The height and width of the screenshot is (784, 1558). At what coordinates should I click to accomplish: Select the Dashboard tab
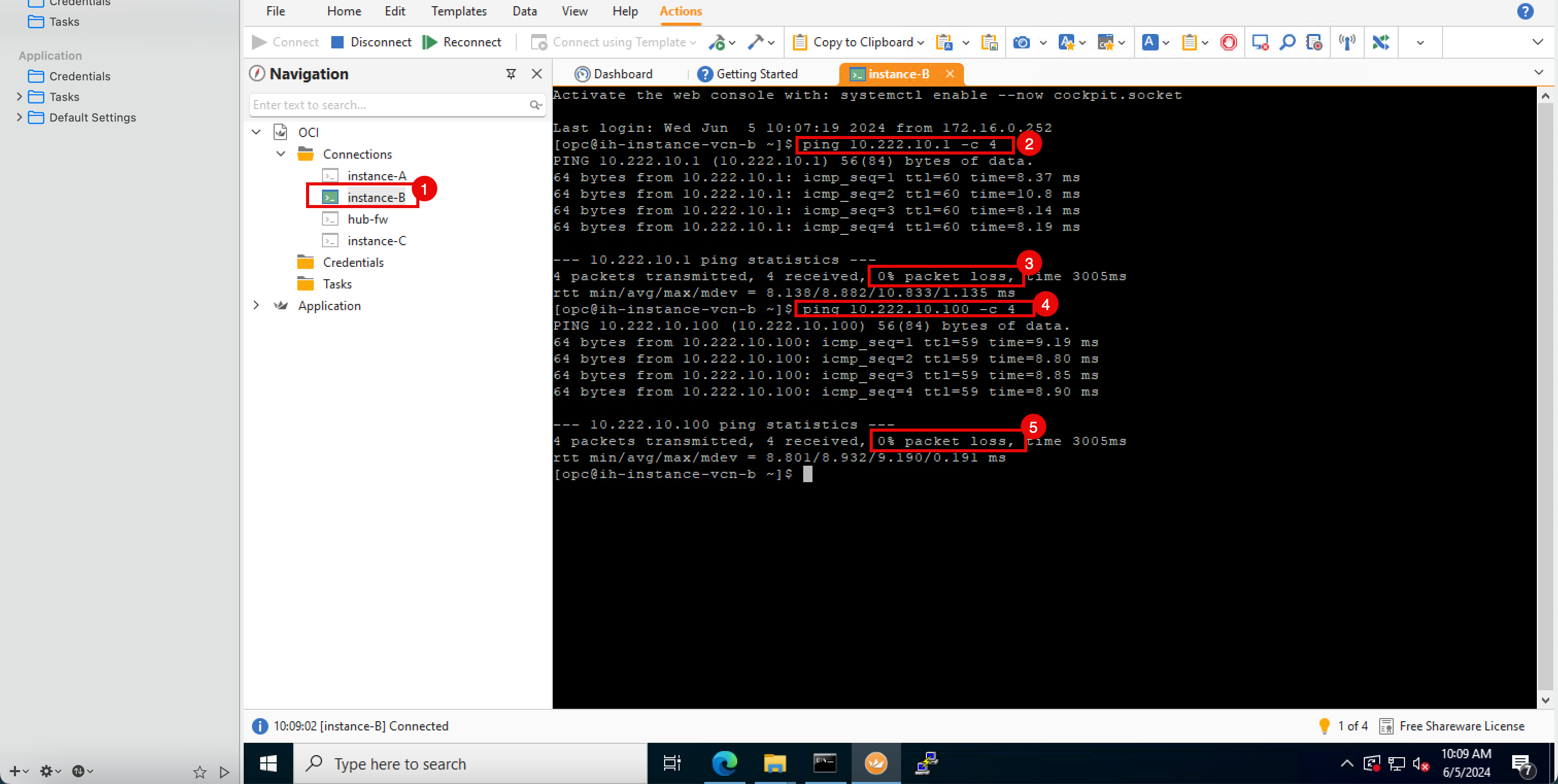613,73
